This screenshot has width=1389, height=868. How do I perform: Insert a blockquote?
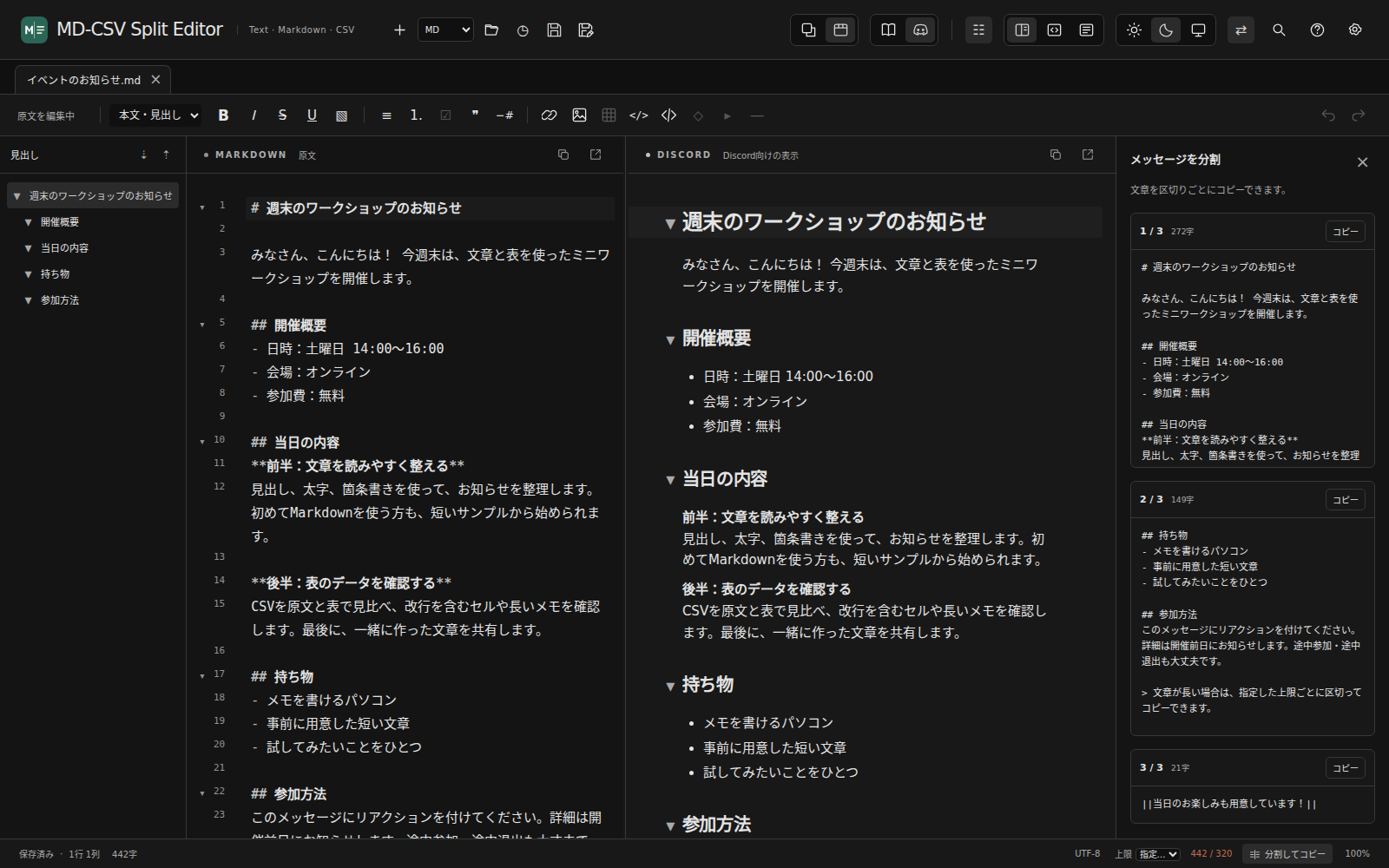click(475, 115)
